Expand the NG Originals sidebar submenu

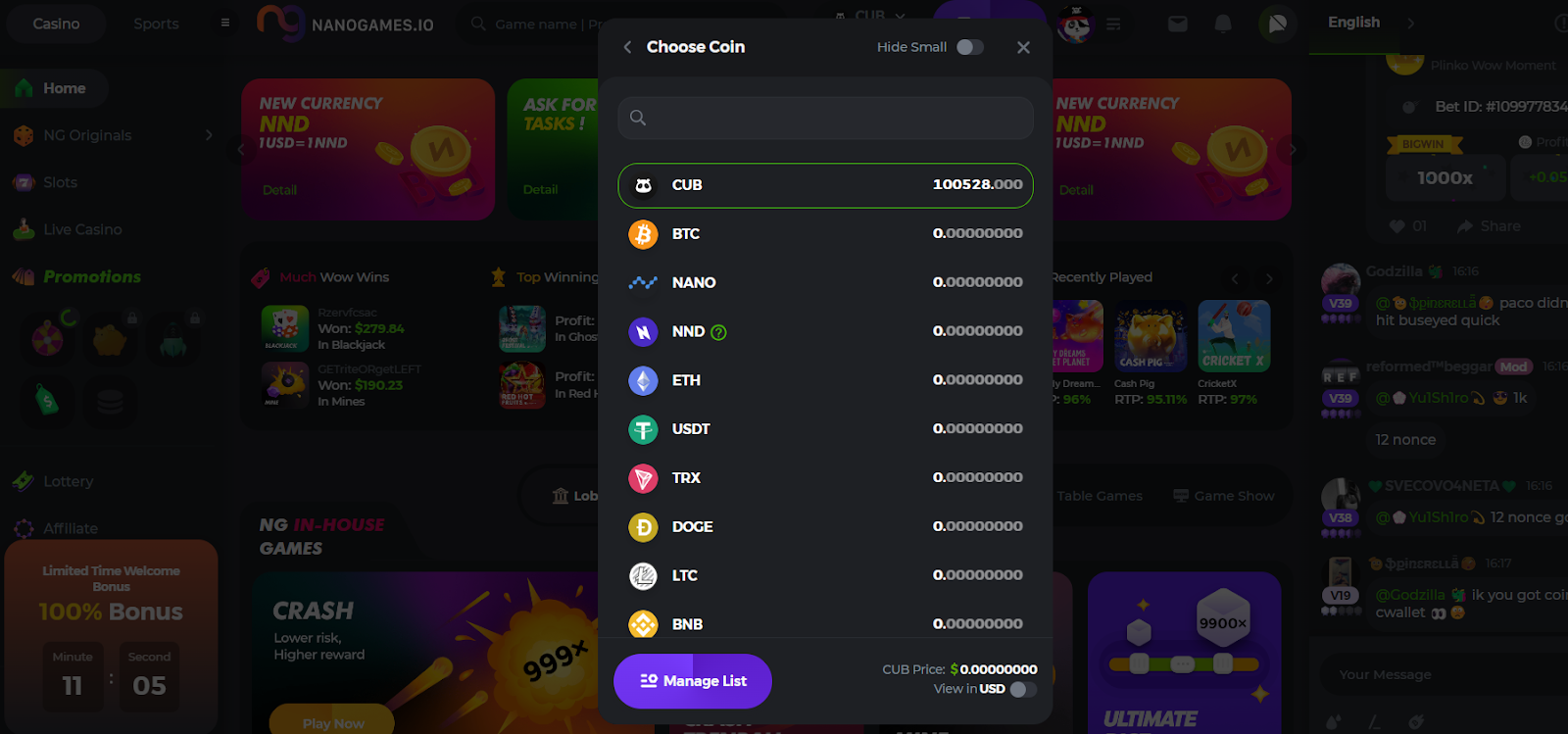208,135
